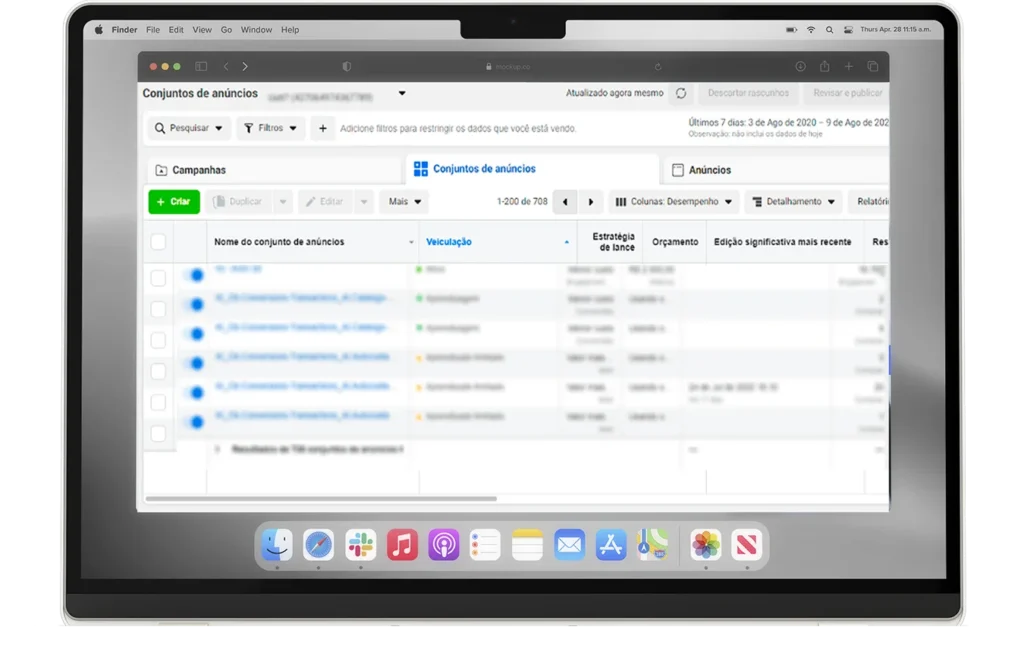Switch to the Campanhas tab

click(199, 170)
